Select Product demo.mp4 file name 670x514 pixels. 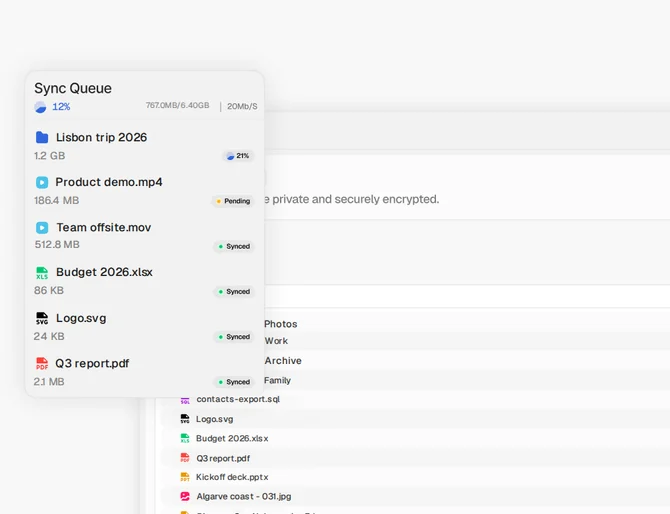pos(109,182)
